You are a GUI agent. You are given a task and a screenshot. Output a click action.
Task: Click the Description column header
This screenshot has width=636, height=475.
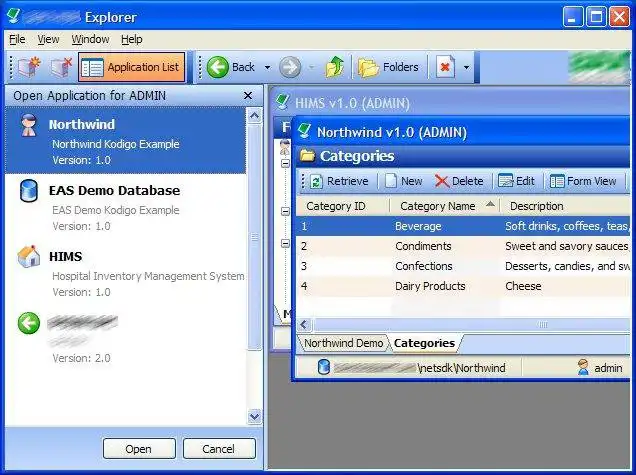click(x=566, y=206)
